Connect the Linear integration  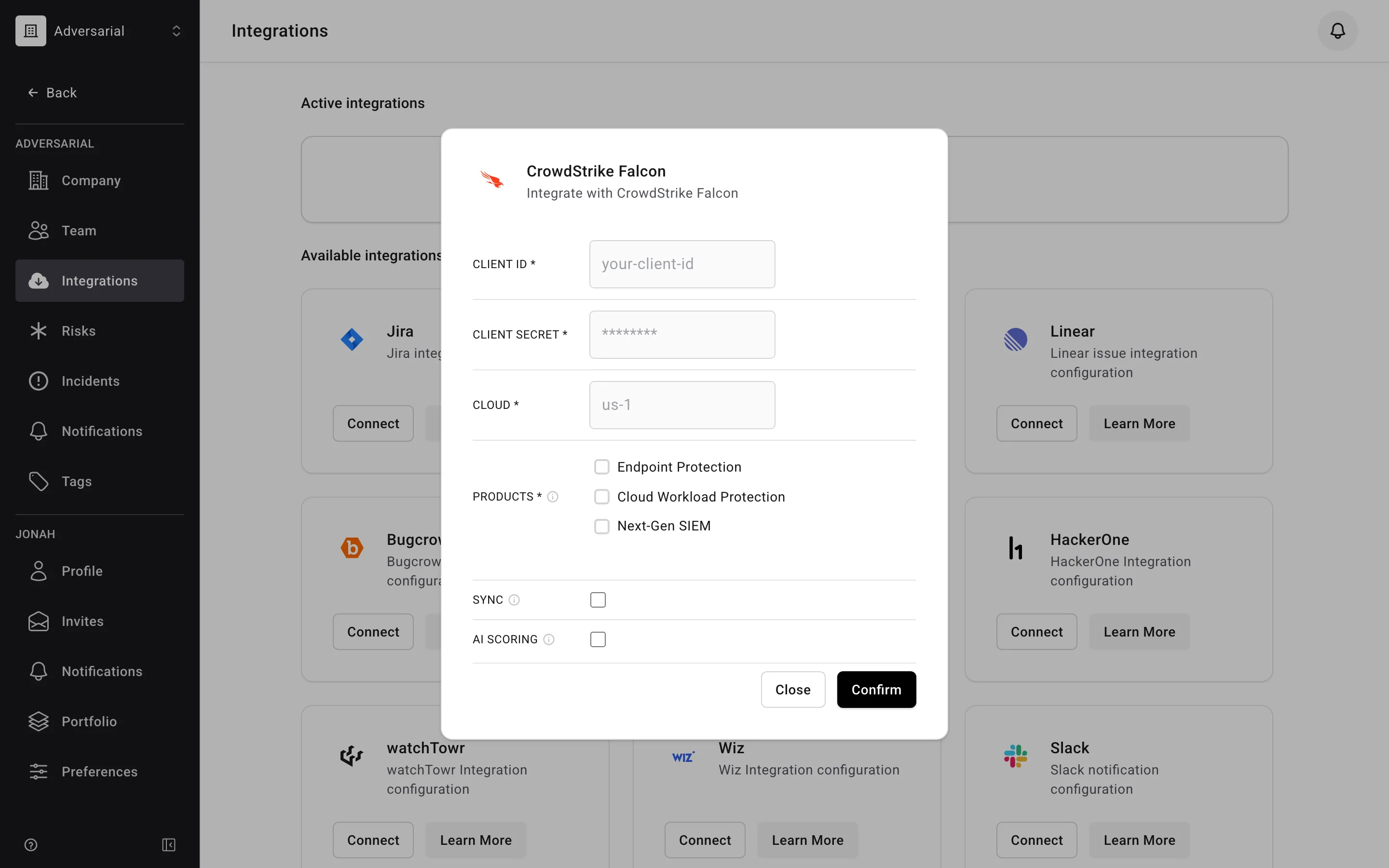(x=1036, y=424)
